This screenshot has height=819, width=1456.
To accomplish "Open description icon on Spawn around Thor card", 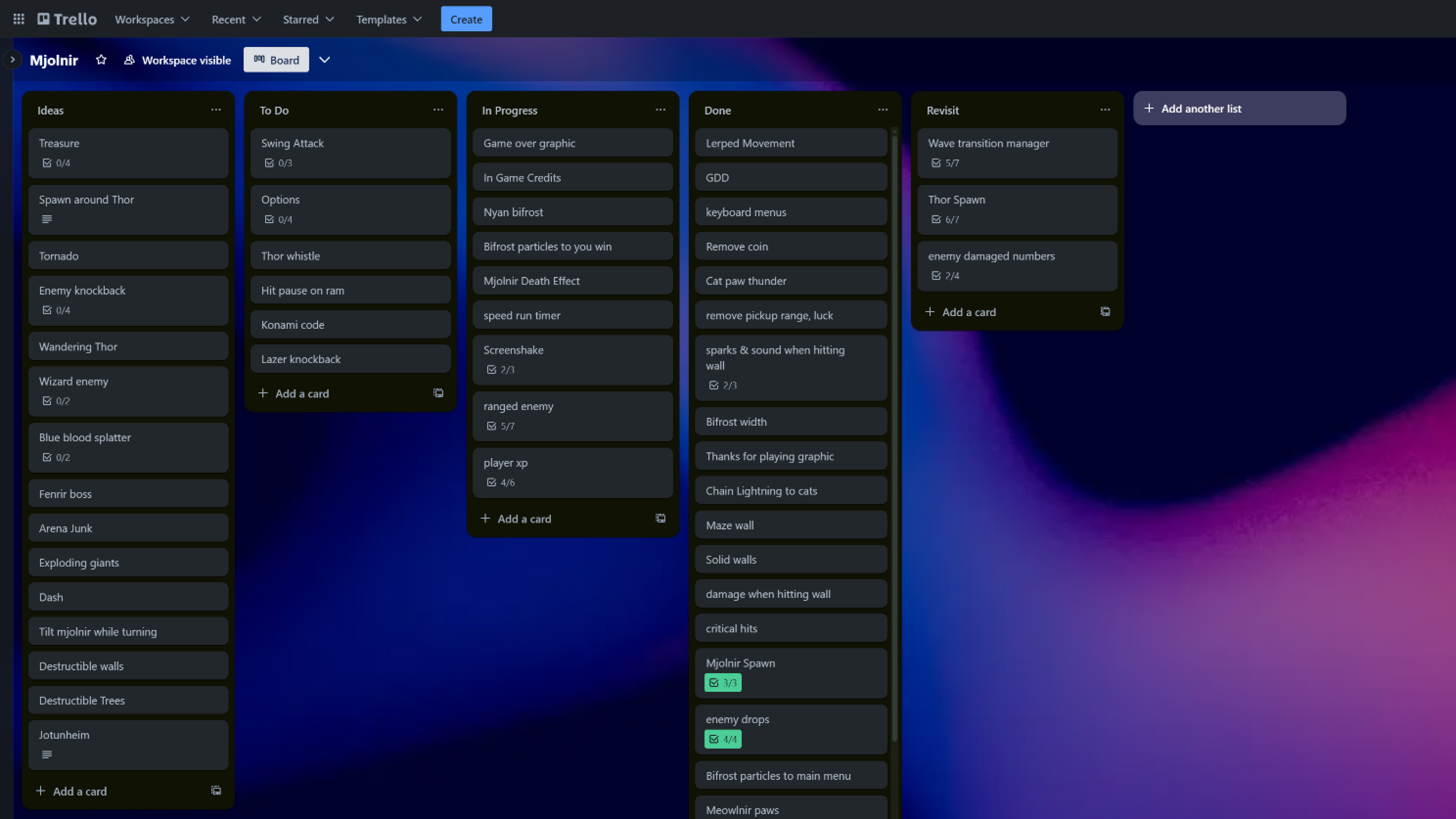I will click(47, 219).
